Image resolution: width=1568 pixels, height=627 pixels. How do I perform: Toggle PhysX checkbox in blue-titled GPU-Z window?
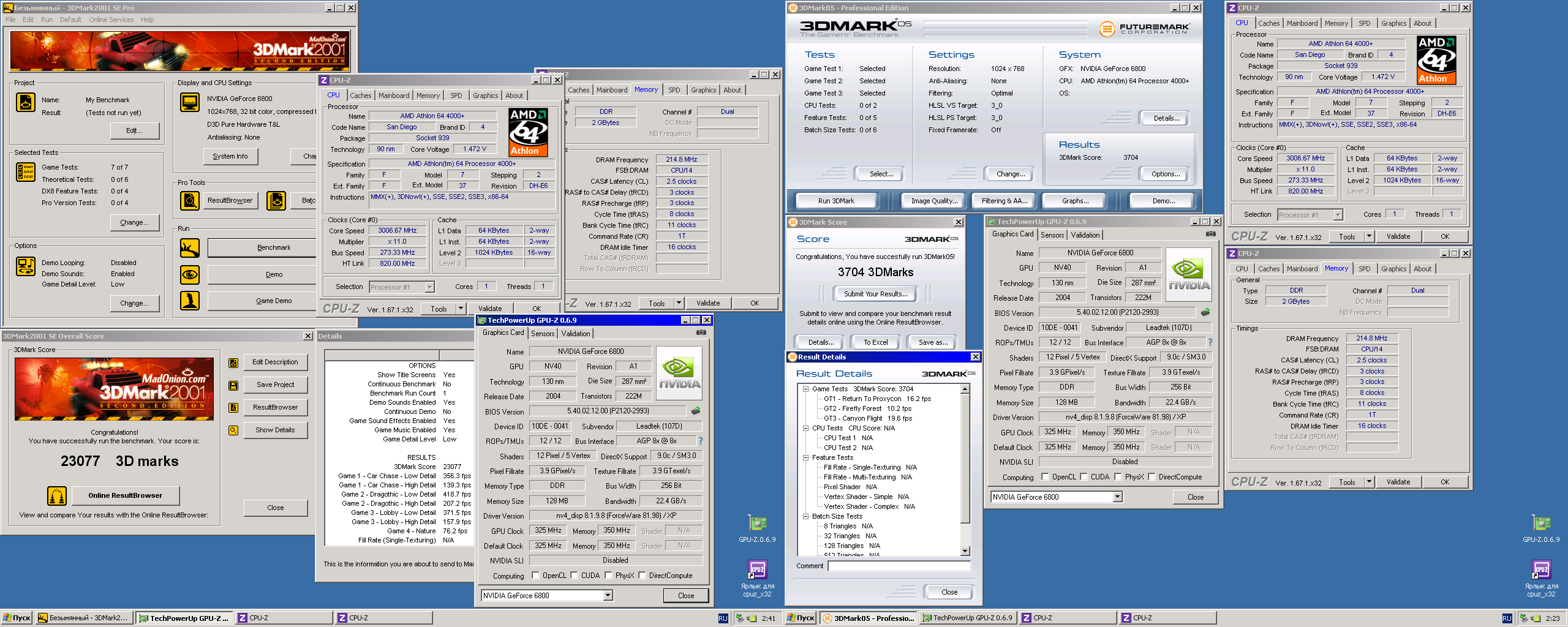(609, 576)
